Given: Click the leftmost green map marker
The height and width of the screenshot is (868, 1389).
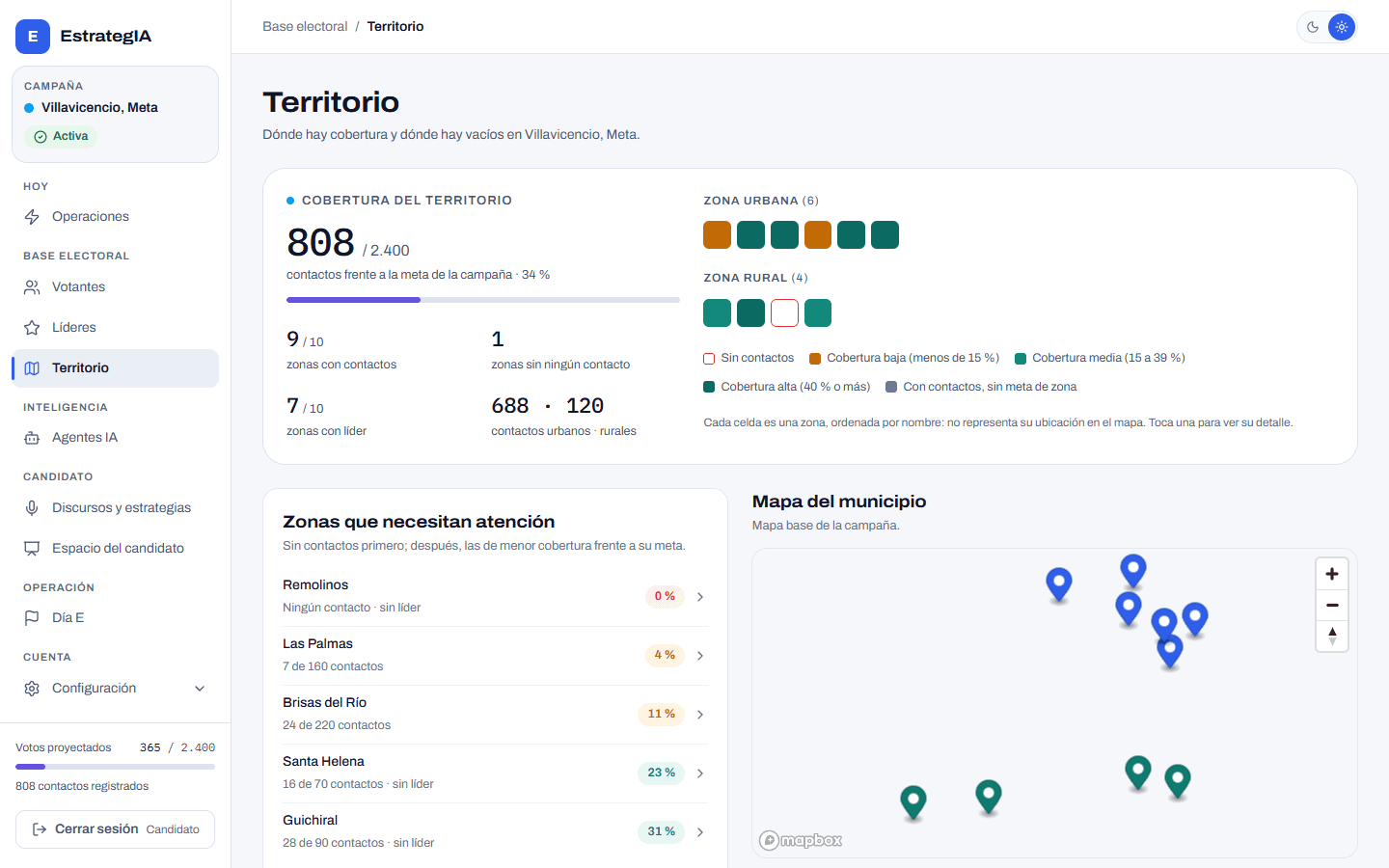Looking at the screenshot, I should 913,802.
